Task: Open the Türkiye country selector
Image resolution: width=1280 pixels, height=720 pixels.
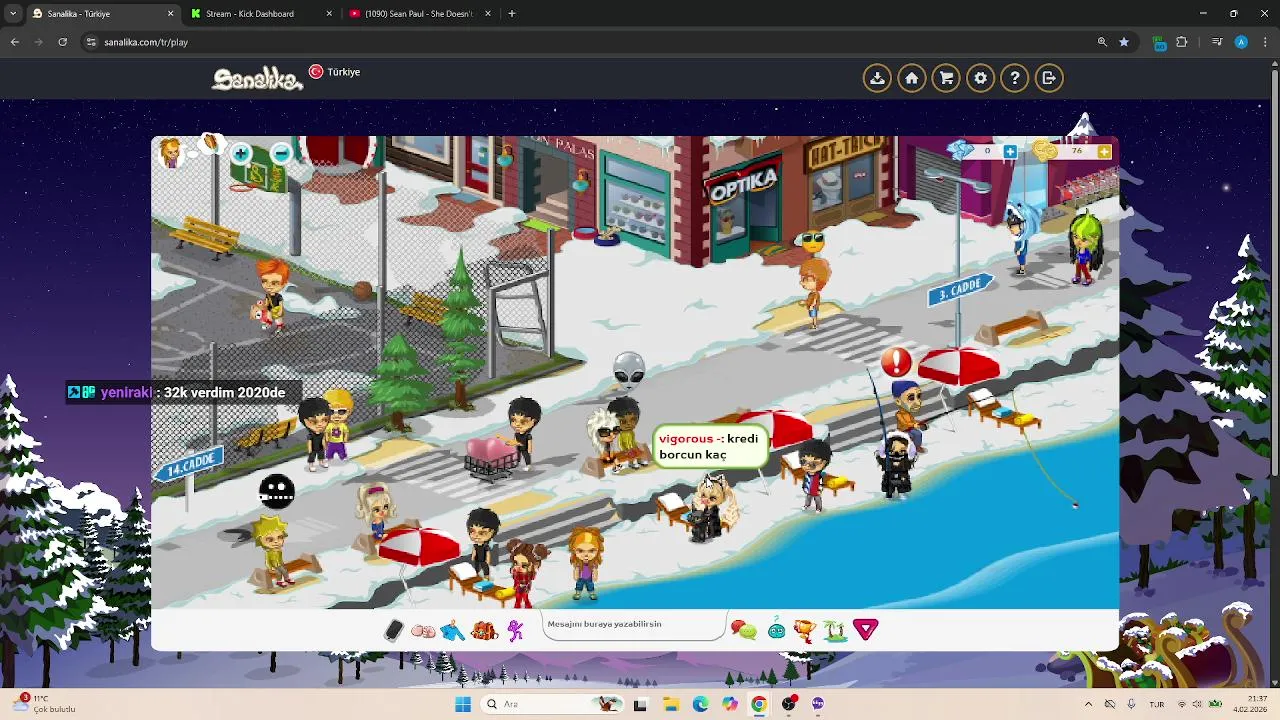Action: pyautogui.click(x=334, y=72)
